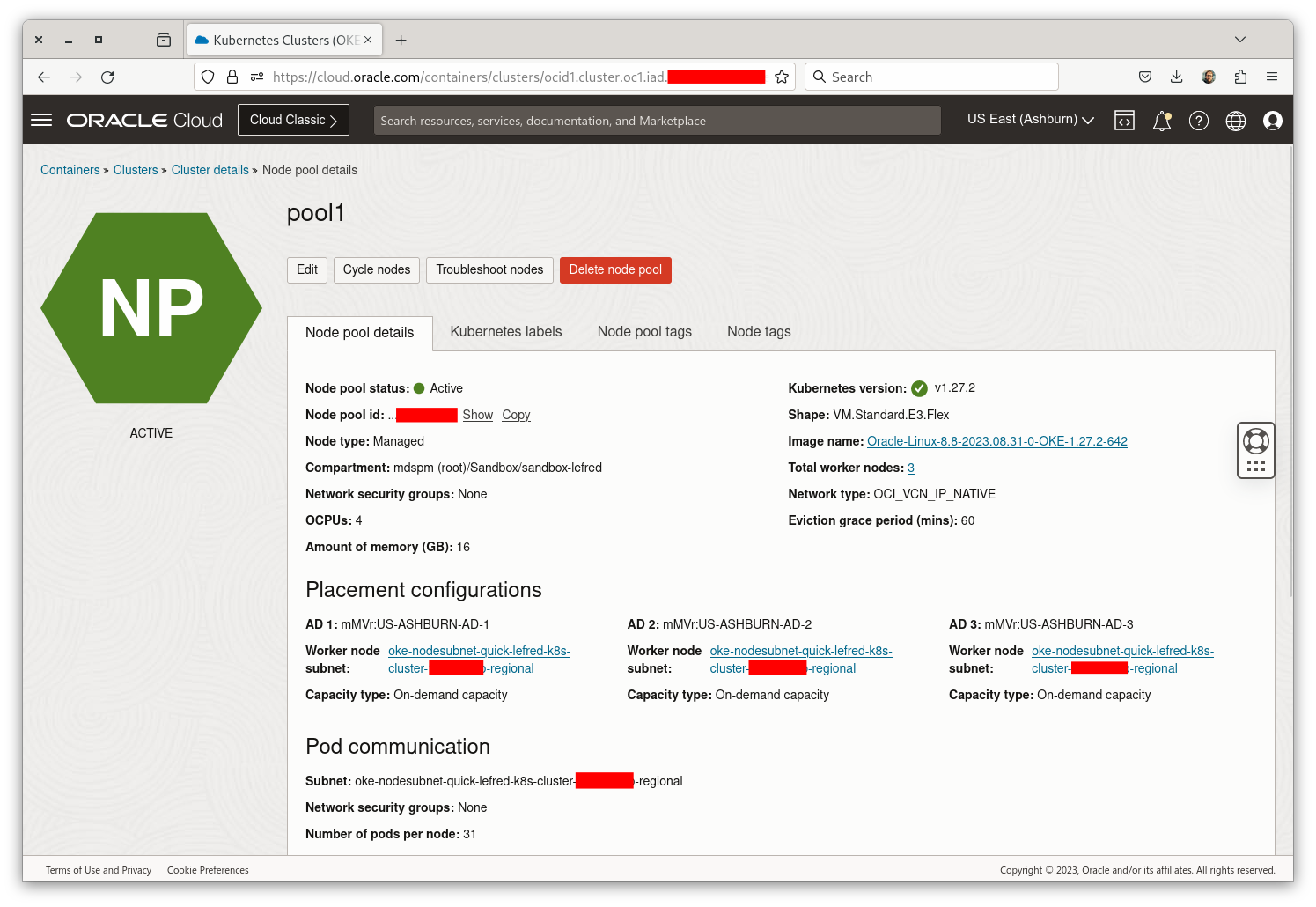Open the user profile avatar menu
The width and height of the screenshot is (1316, 907).
1273,121
